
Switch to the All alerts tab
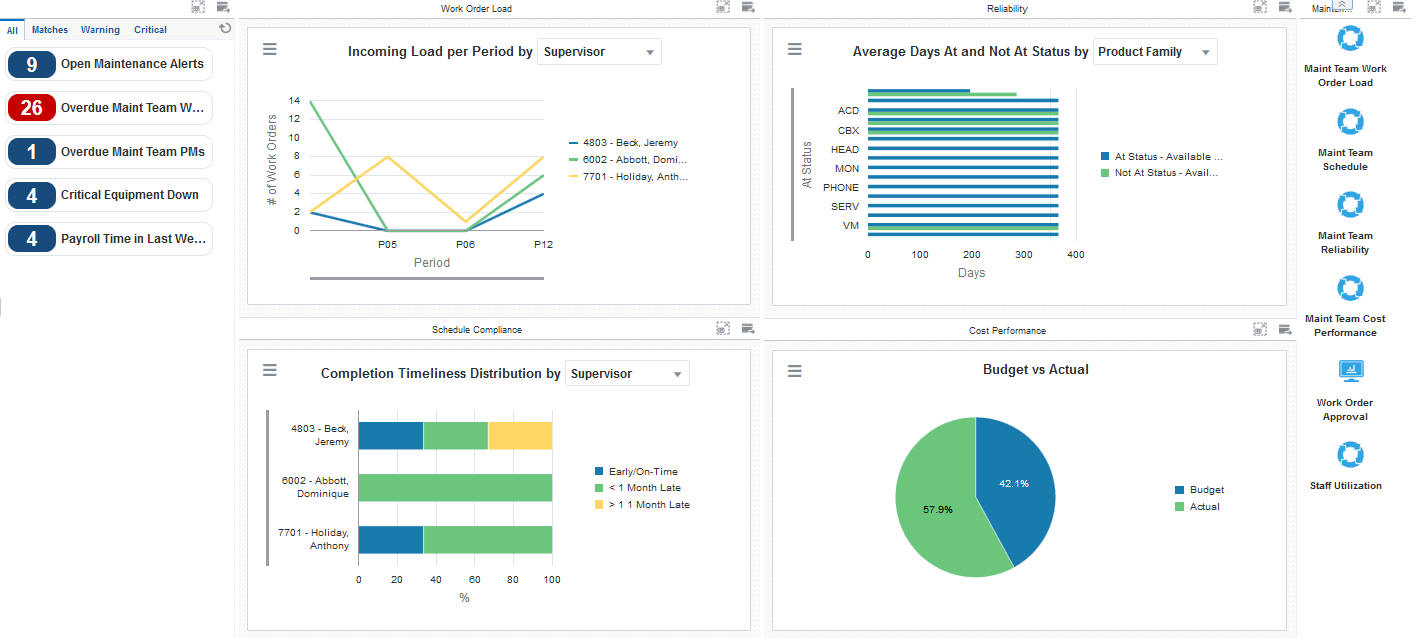pos(12,30)
